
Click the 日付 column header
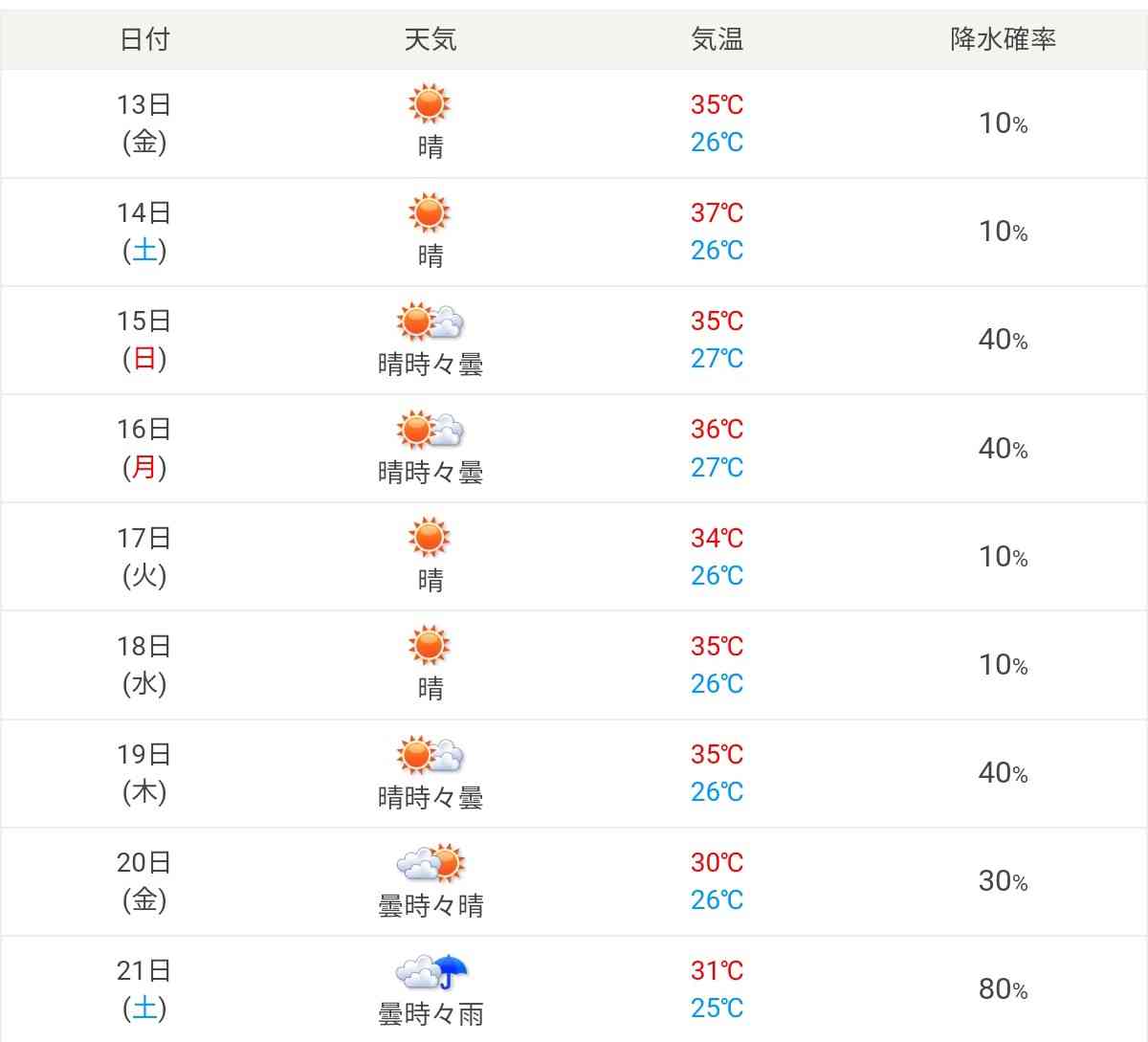coord(144,39)
